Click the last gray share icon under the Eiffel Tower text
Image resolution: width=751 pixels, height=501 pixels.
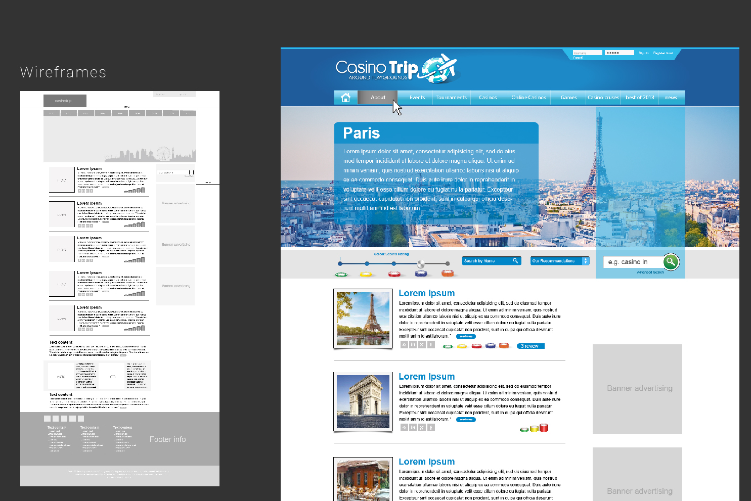(431, 344)
